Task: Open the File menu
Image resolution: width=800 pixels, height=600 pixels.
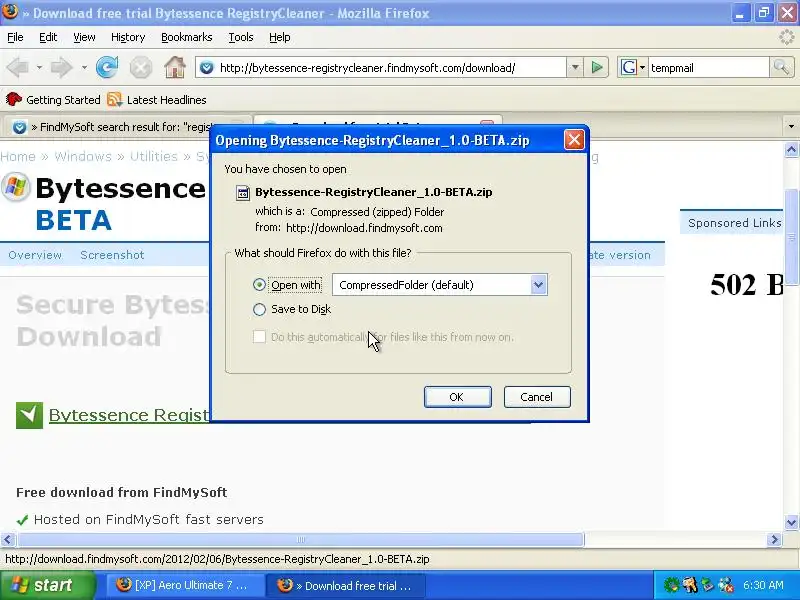Action: coord(15,37)
